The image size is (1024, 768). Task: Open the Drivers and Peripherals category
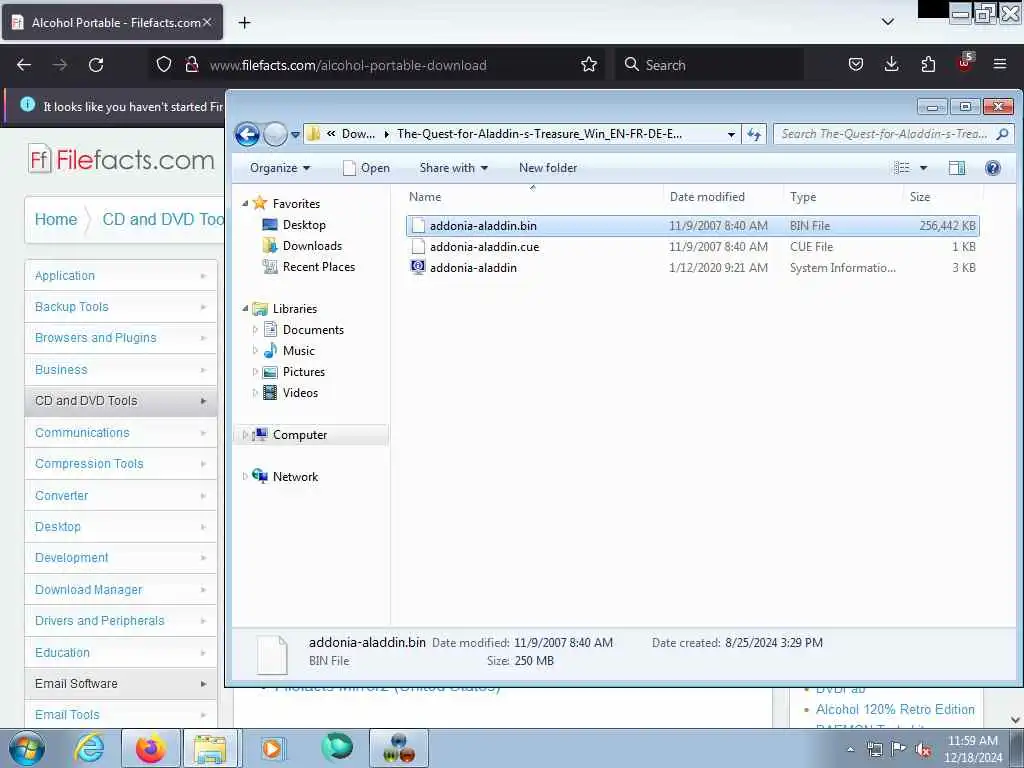click(121, 621)
